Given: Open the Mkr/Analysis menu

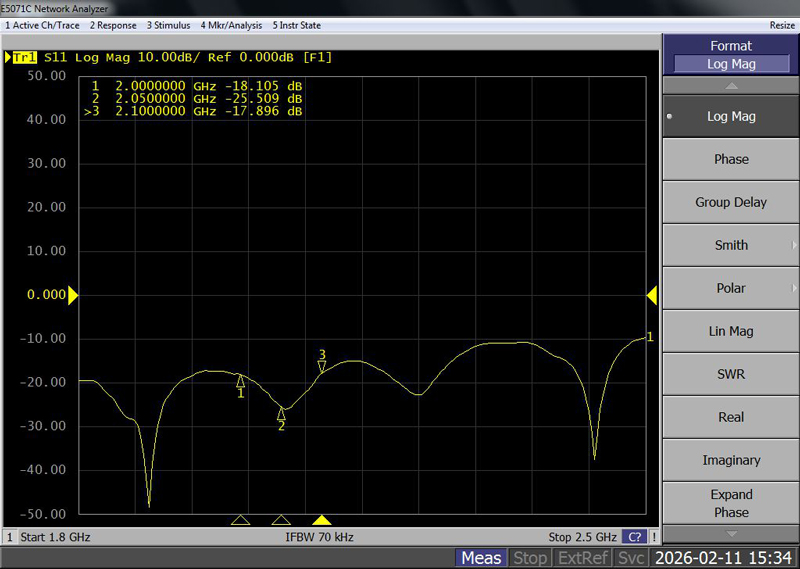Looking at the screenshot, I should 231,25.
